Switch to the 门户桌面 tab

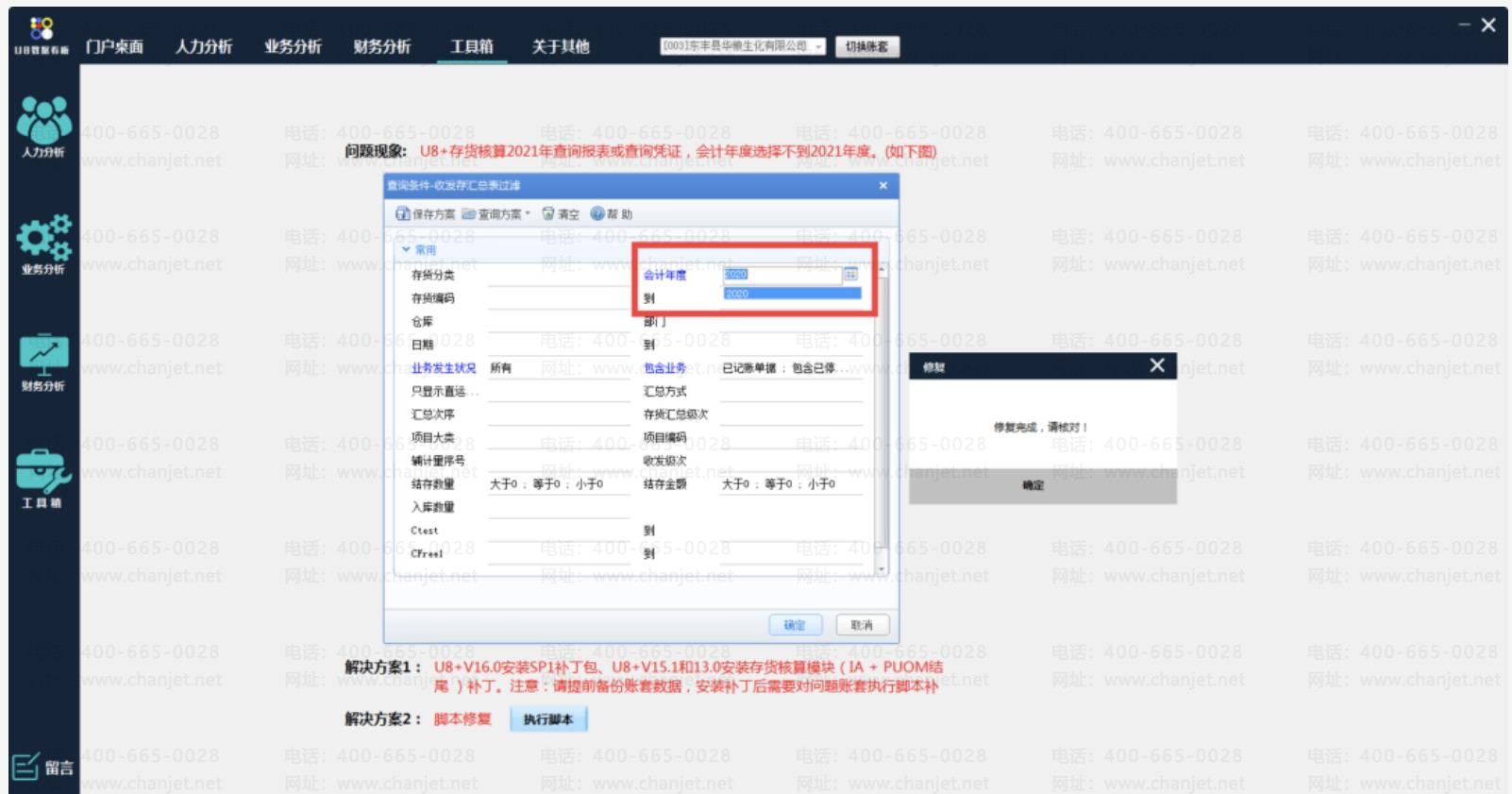click(x=114, y=46)
